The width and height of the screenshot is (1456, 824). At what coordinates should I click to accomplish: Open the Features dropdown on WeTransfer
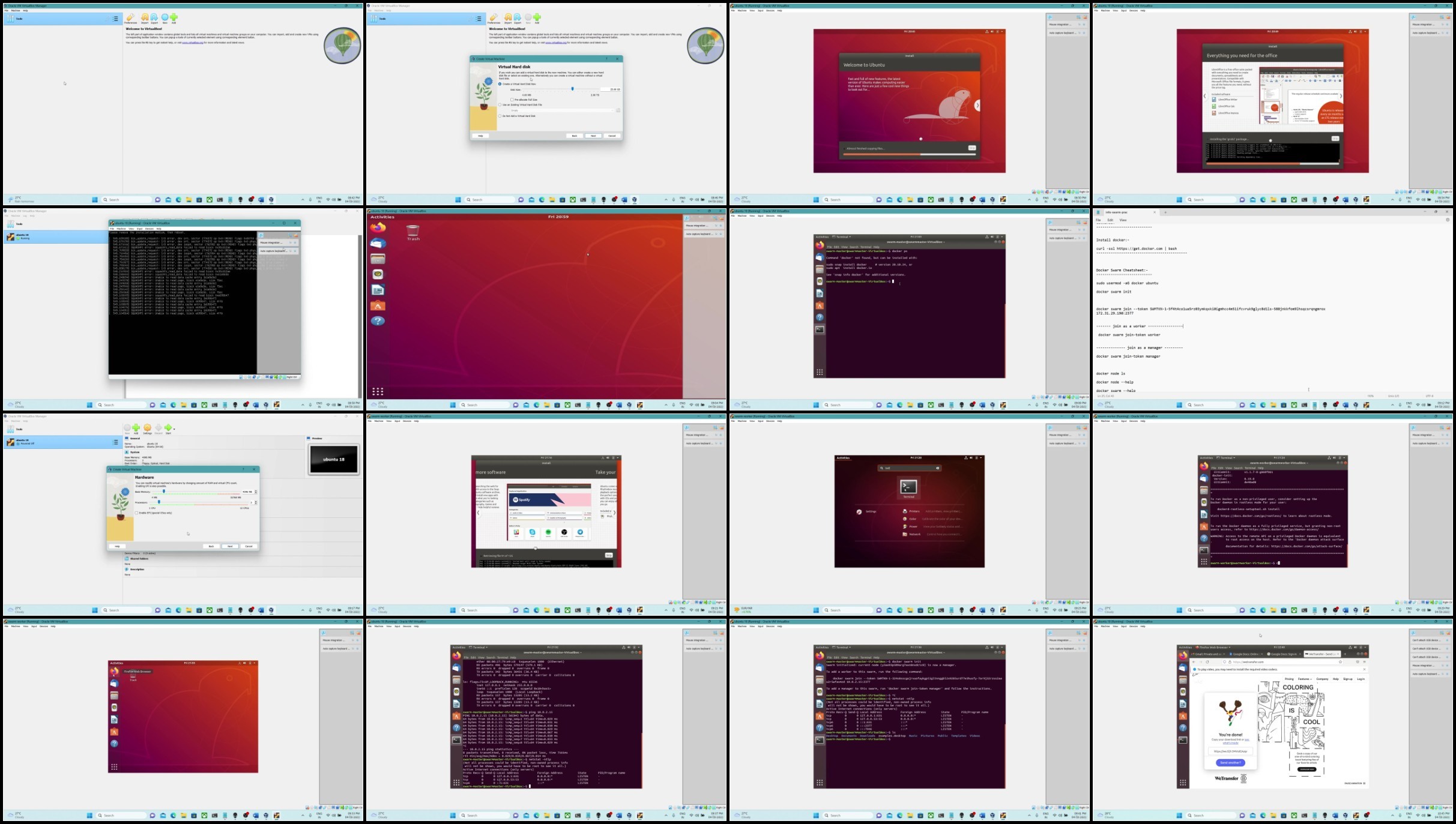pos(1305,679)
